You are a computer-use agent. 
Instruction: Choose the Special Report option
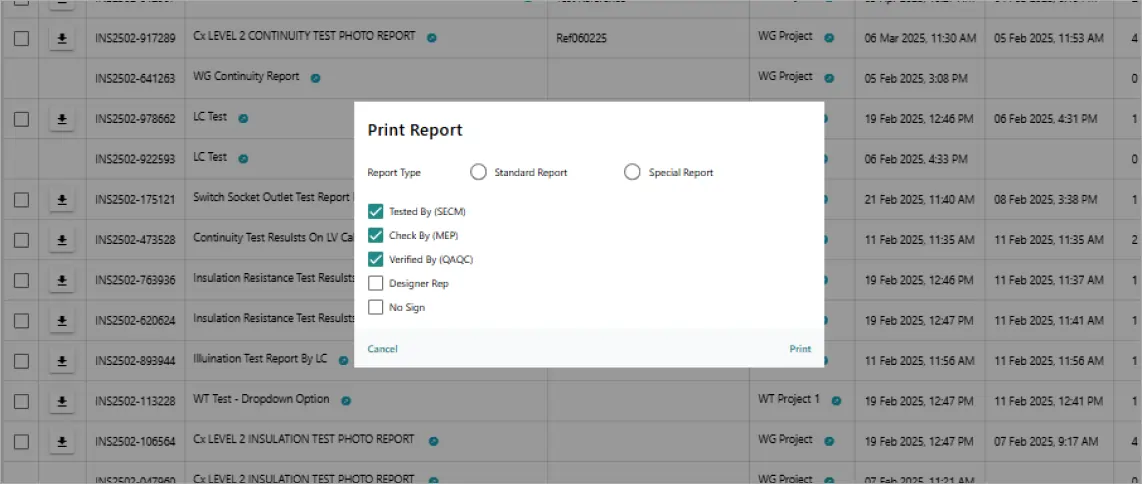632,172
